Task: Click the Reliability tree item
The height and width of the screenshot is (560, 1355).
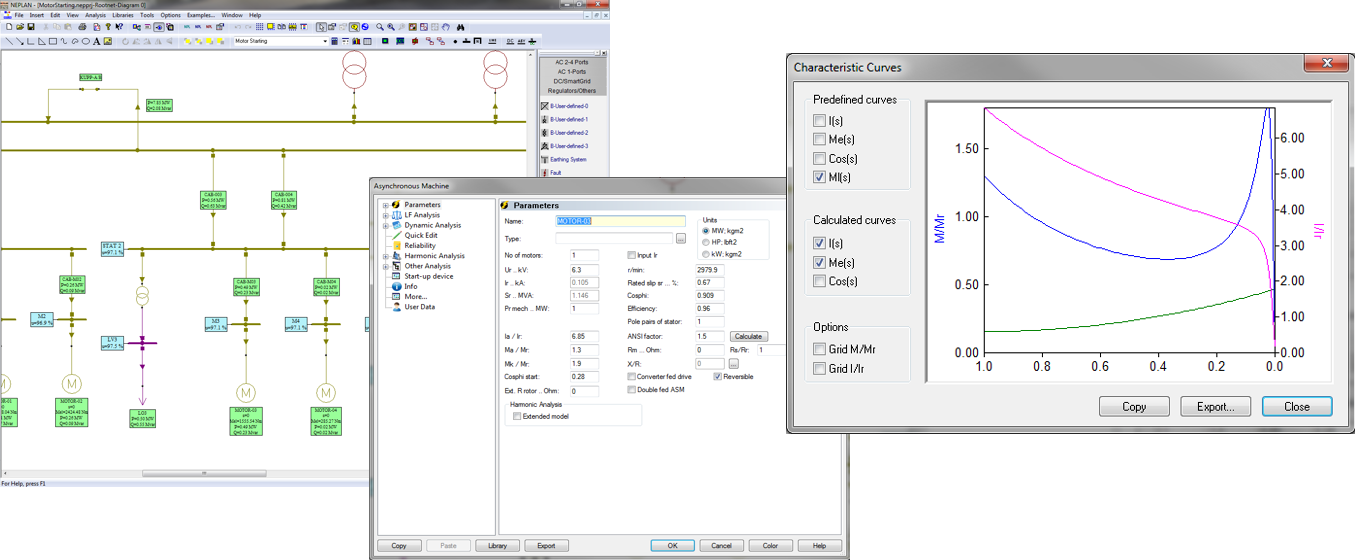Action: pos(420,245)
